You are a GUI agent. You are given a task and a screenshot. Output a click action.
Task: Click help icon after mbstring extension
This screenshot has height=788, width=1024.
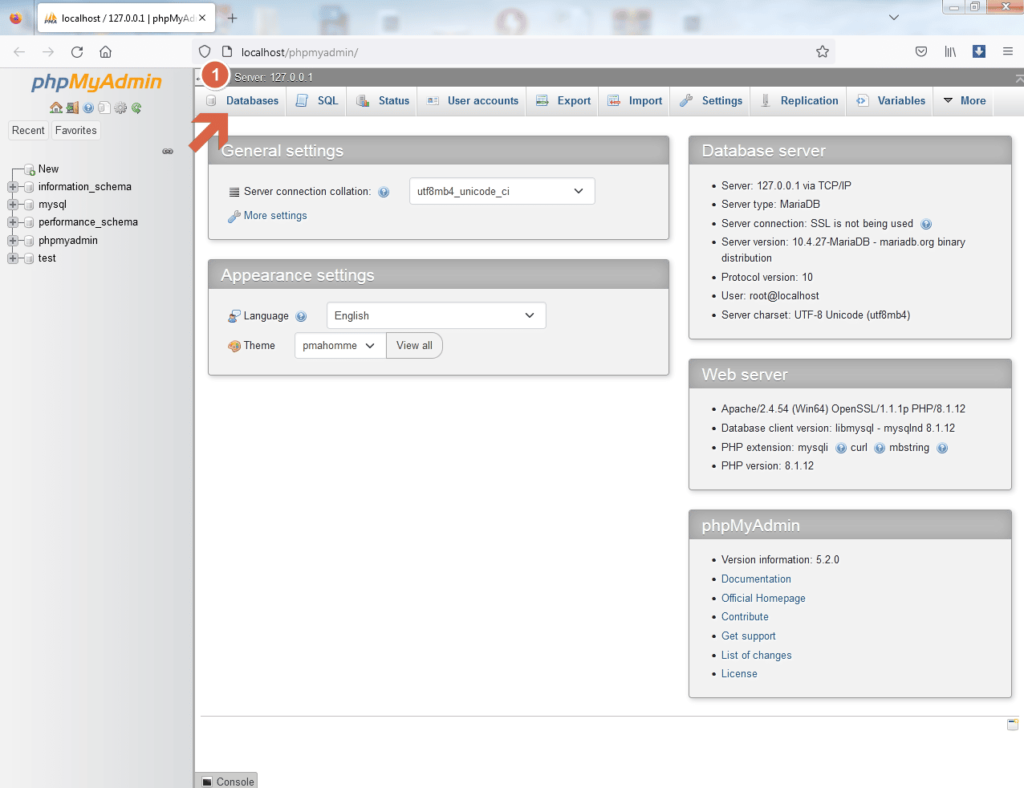(x=942, y=448)
